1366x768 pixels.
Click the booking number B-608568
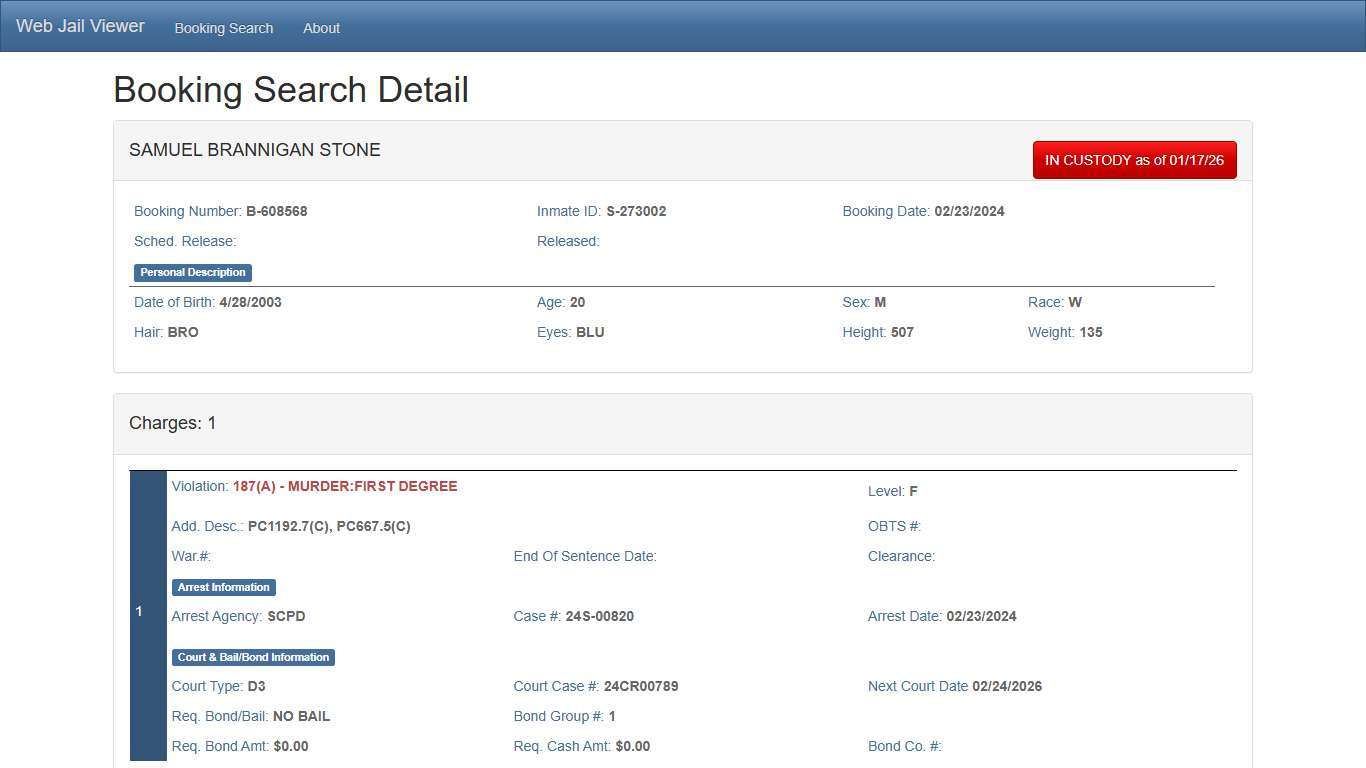pyautogui.click(x=276, y=211)
